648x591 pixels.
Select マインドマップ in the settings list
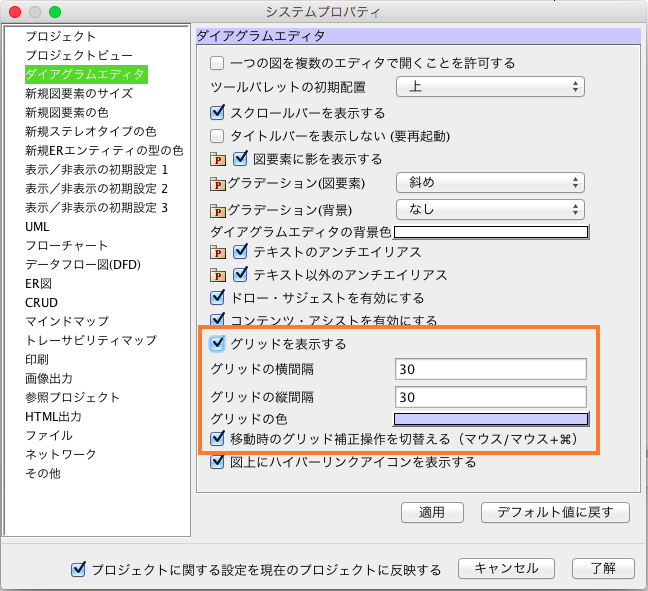tap(67, 321)
